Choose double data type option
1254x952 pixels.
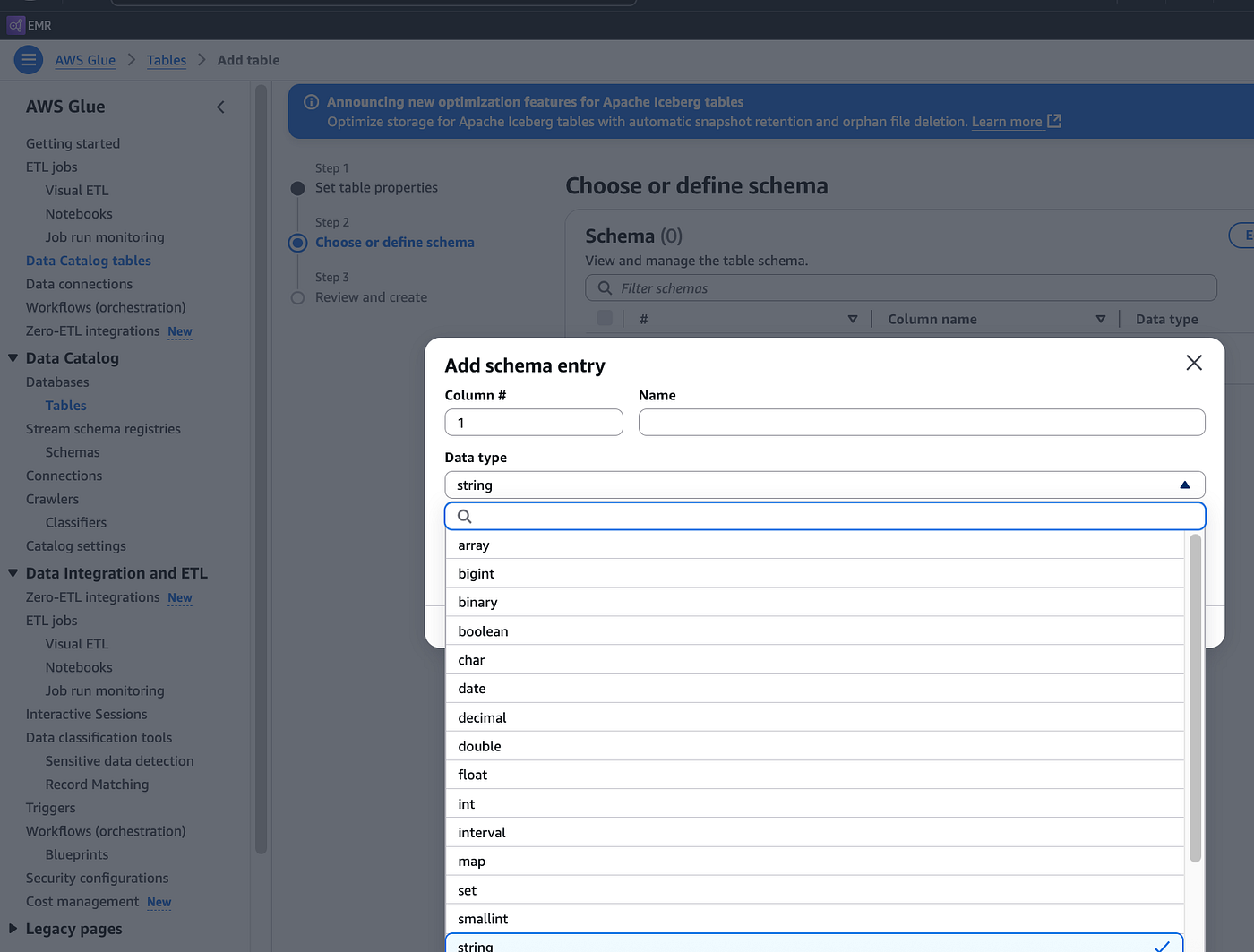tap(815, 746)
